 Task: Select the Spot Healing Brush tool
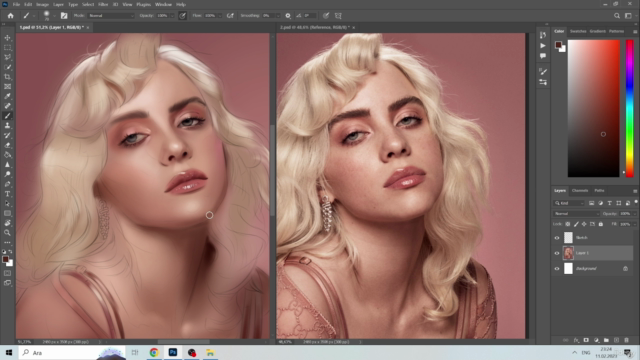(7, 106)
